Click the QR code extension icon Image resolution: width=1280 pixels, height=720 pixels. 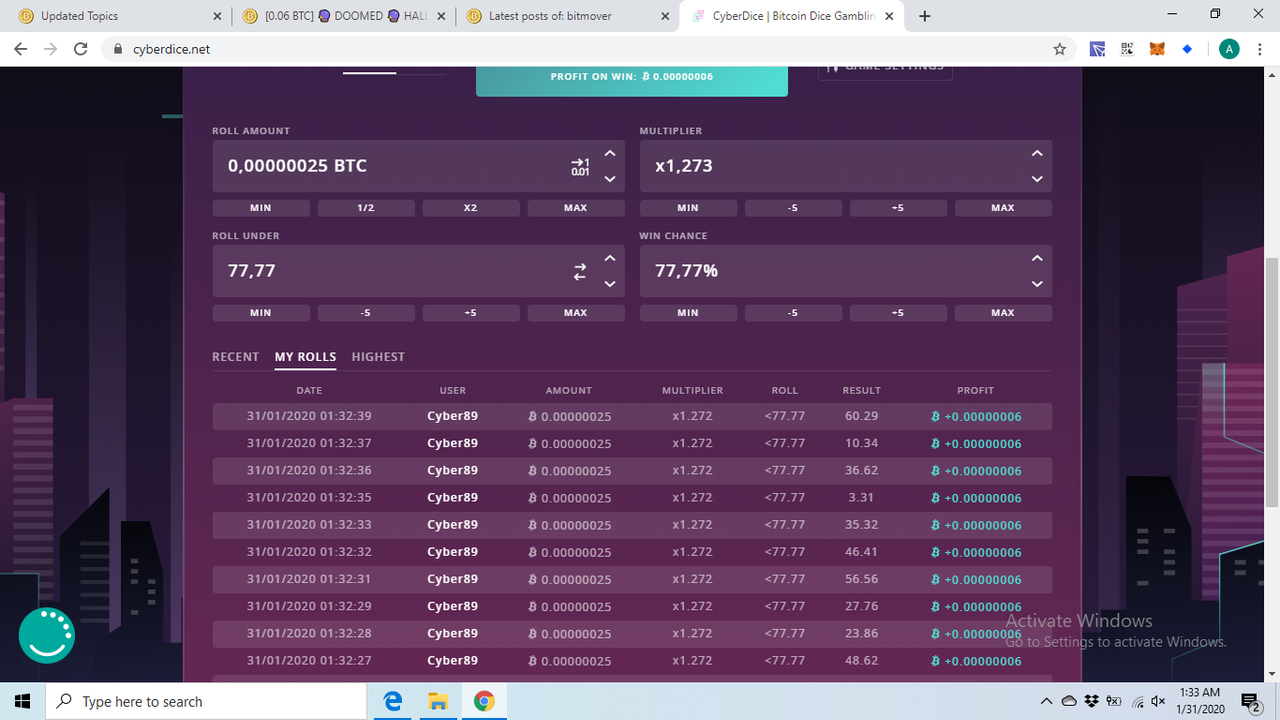tap(1127, 49)
